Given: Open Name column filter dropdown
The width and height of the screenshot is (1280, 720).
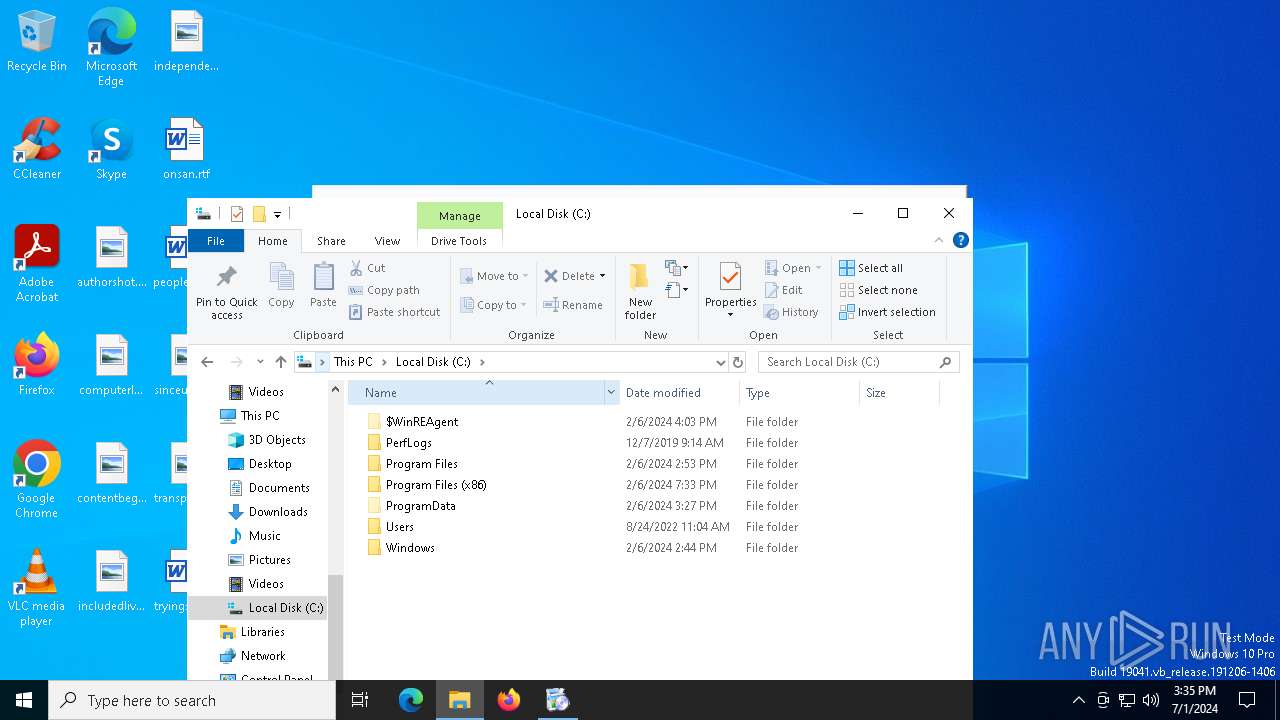Looking at the screenshot, I should pyautogui.click(x=610, y=393).
